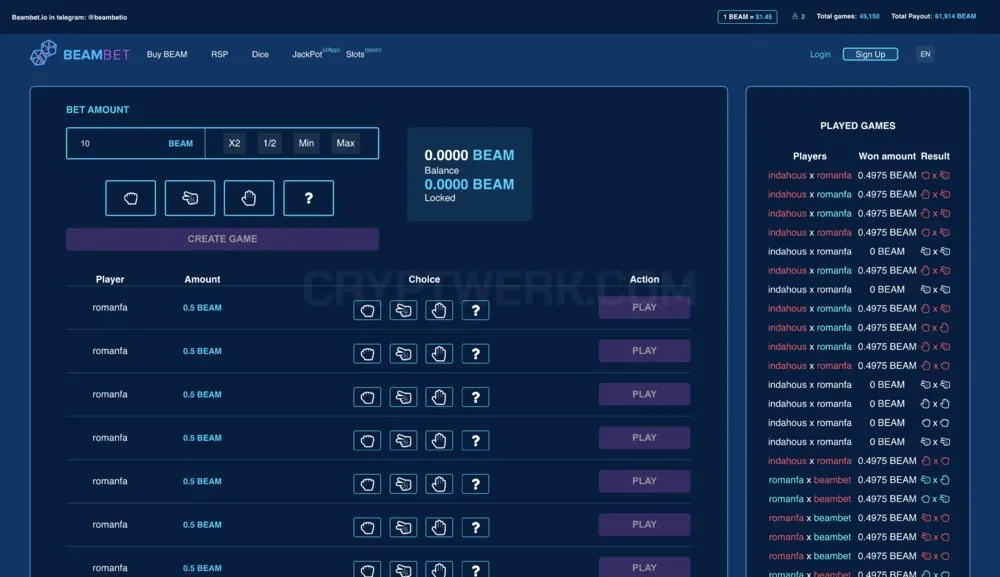1000x577 pixels.
Task: Choose paper in first romanfa game row
Action: (x=439, y=310)
